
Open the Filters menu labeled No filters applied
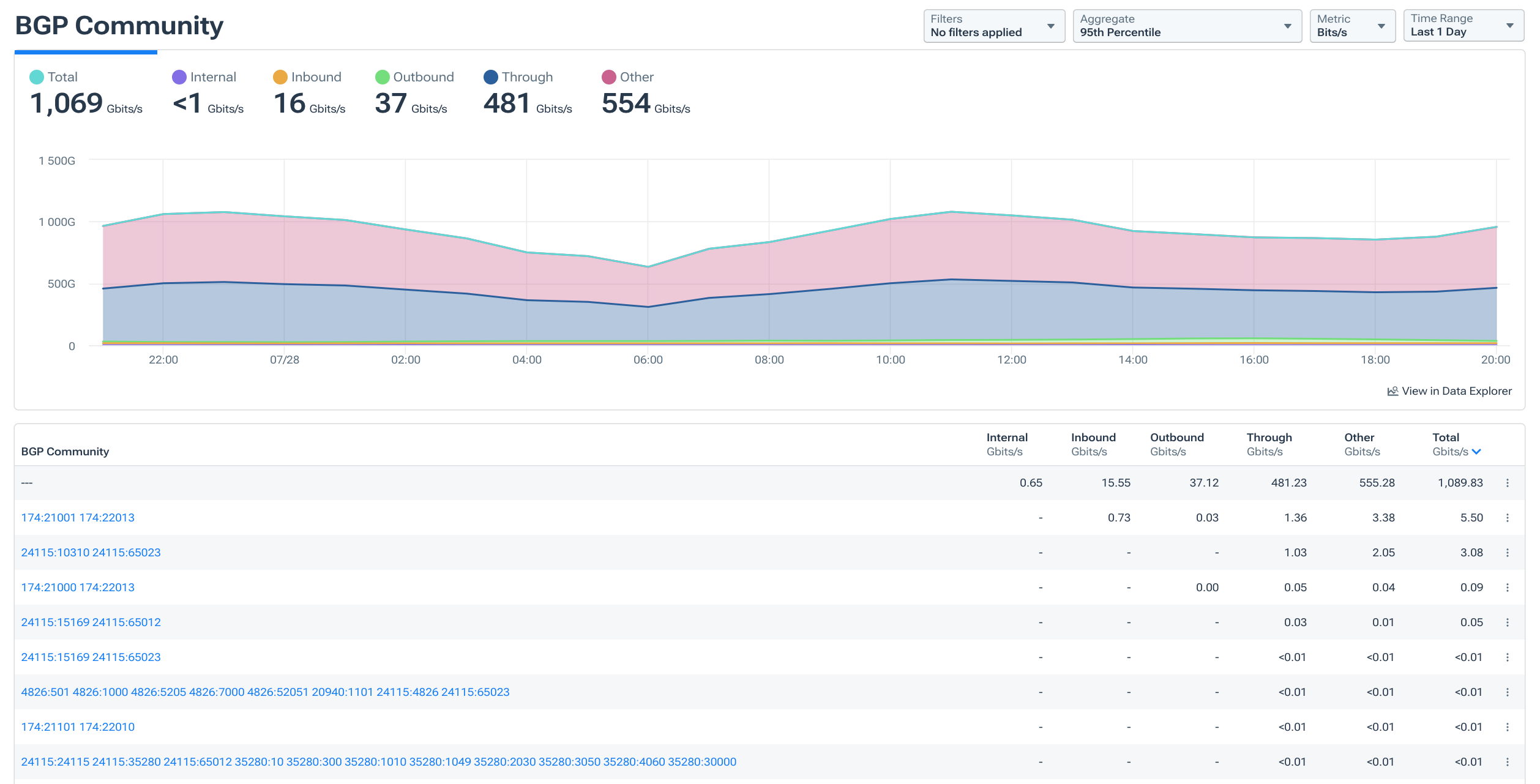click(994, 26)
